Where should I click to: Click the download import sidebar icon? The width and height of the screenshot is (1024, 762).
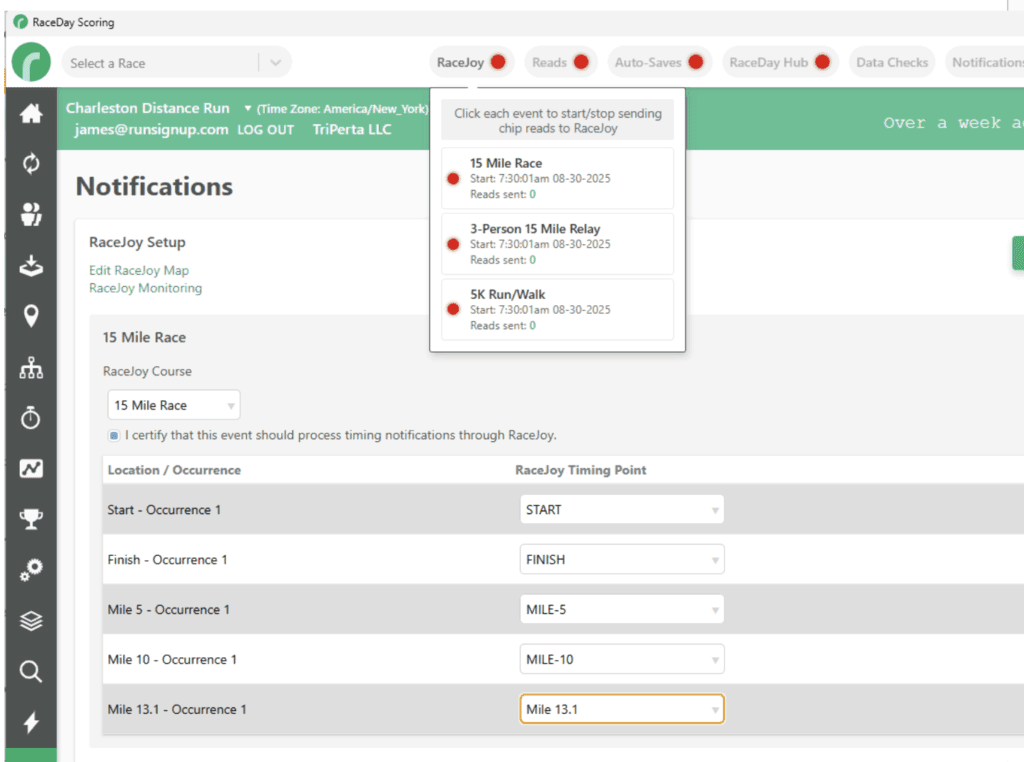31,265
